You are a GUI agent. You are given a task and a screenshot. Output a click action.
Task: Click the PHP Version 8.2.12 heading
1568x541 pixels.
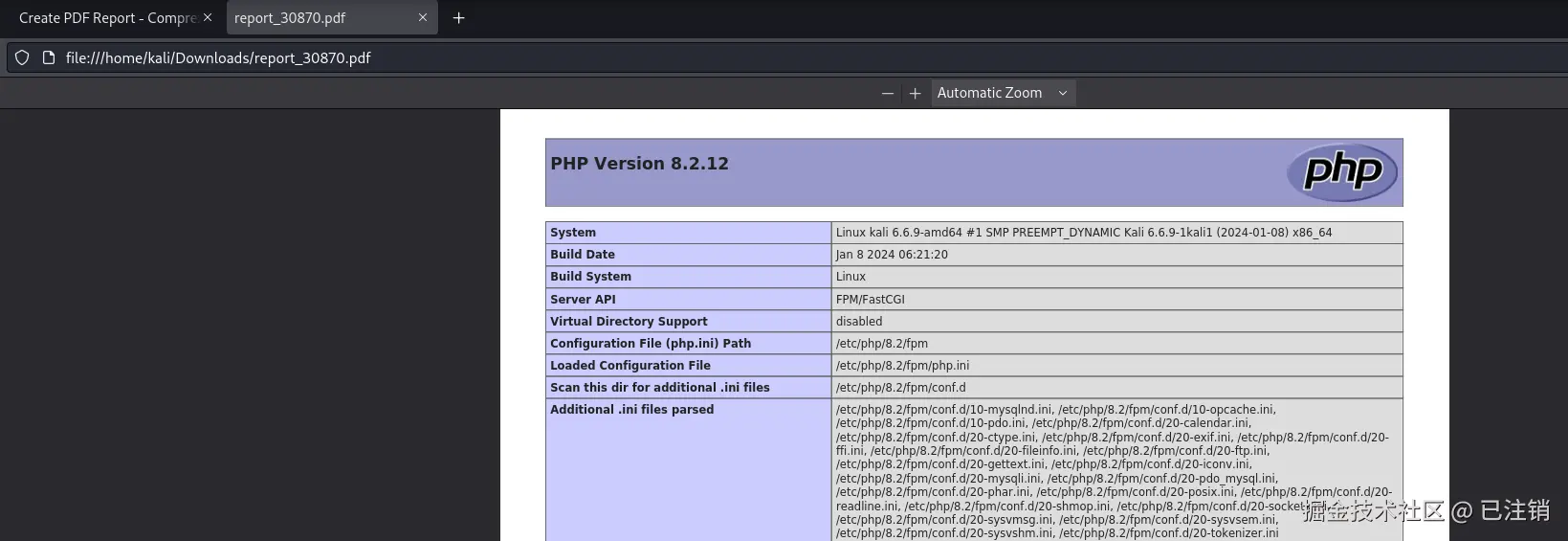tap(639, 164)
